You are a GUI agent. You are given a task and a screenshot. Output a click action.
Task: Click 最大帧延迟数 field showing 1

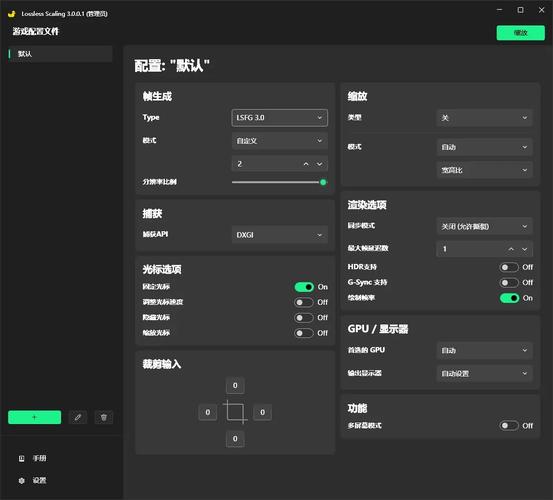coord(485,249)
